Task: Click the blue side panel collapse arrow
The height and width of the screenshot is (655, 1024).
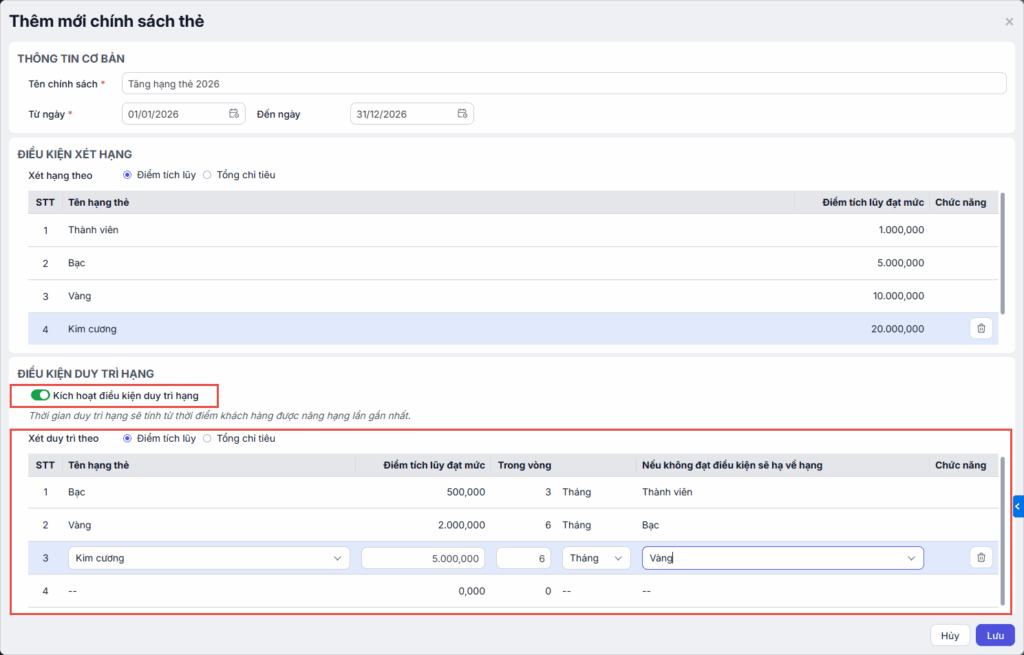Action: [1018, 507]
